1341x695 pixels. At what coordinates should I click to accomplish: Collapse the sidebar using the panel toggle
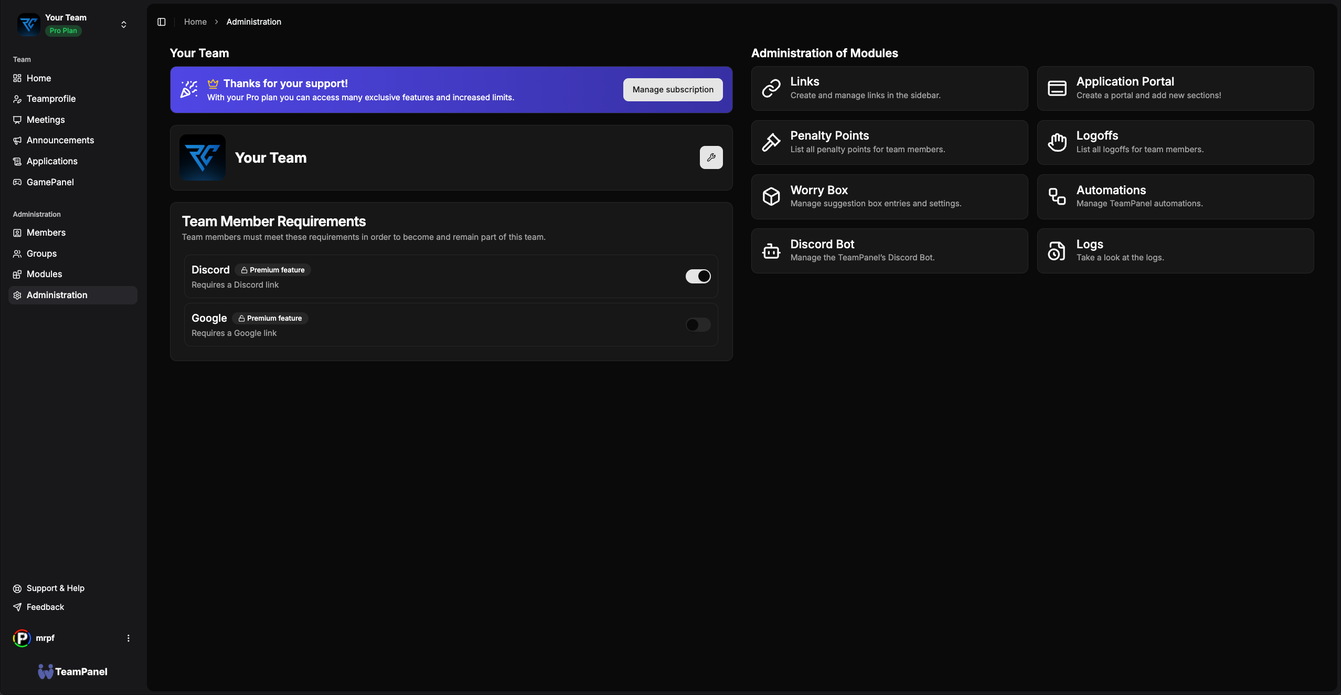pyautogui.click(x=161, y=21)
